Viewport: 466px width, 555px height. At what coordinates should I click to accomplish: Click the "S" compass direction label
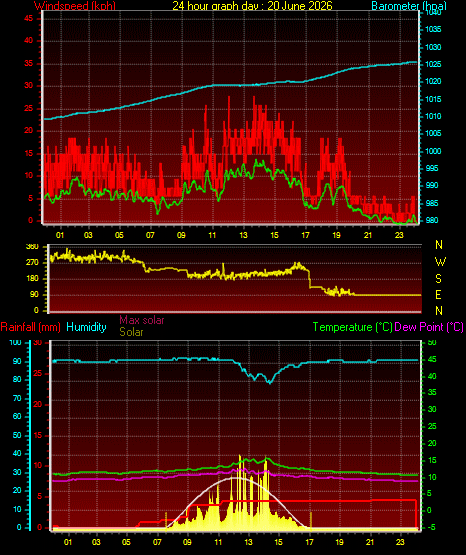pyautogui.click(x=438, y=279)
